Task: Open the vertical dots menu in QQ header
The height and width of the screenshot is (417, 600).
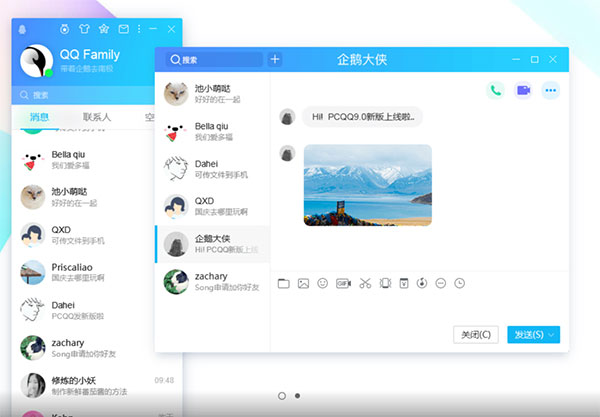Action: [x=138, y=29]
